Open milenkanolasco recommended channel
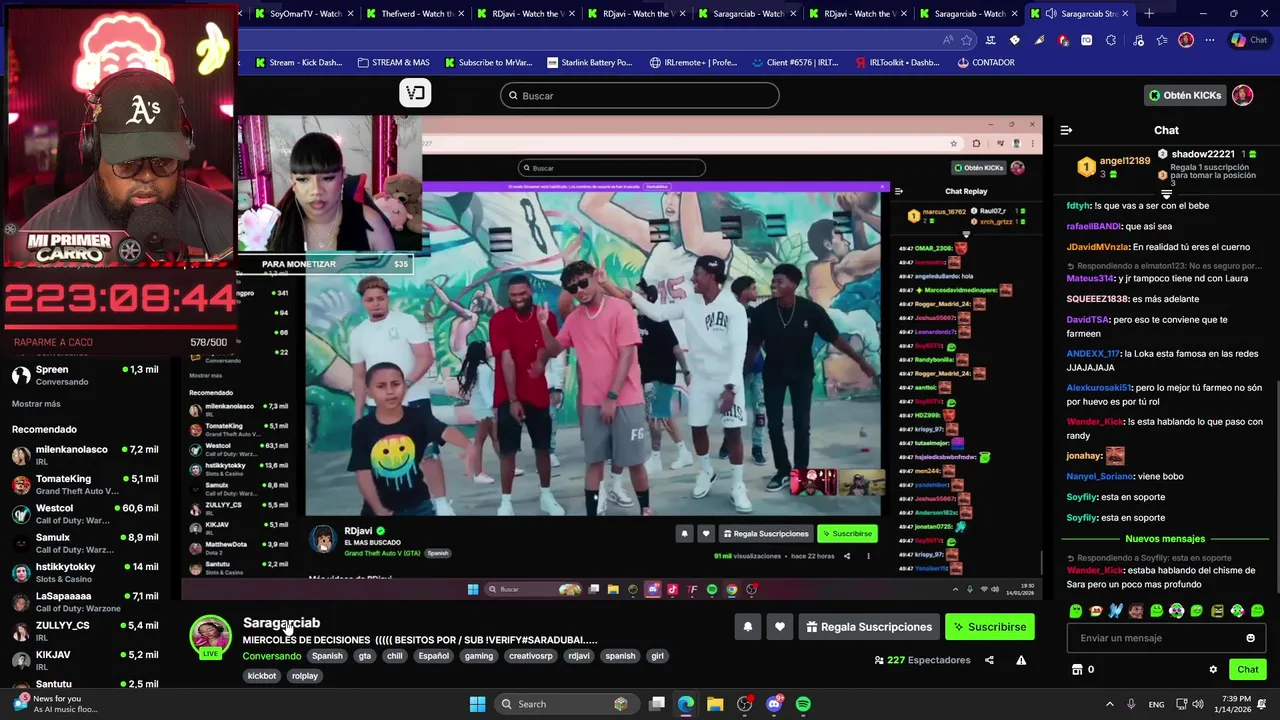The width and height of the screenshot is (1280, 720). pos(84,455)
